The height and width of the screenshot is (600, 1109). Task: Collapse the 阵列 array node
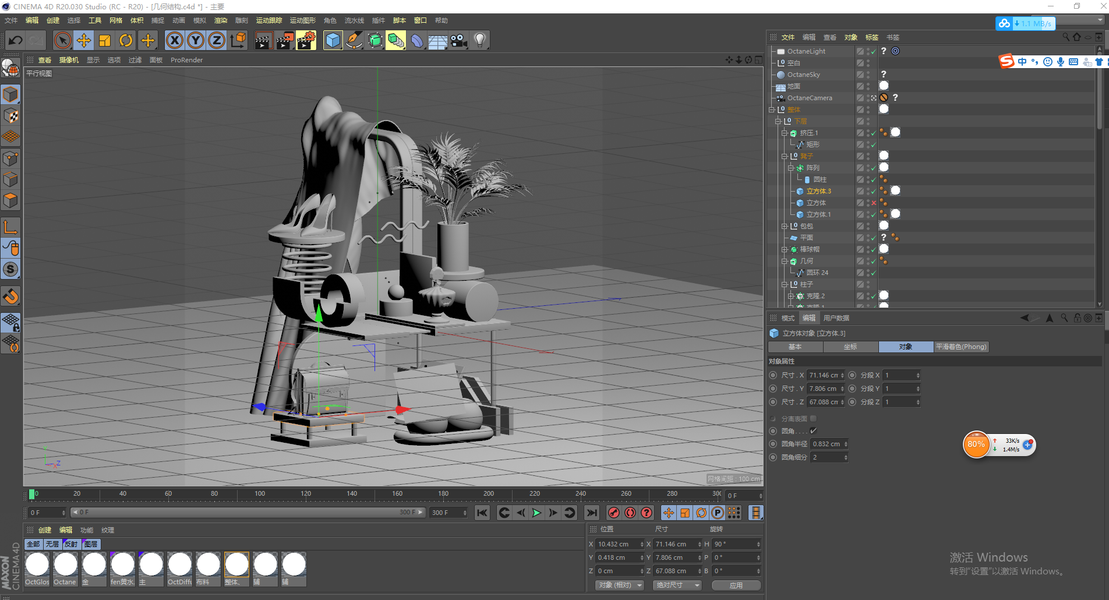(791, 168)
